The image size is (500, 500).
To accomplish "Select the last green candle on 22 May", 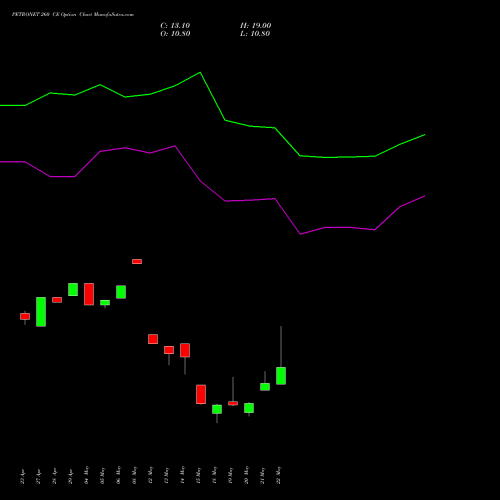I will pos(281,376).
